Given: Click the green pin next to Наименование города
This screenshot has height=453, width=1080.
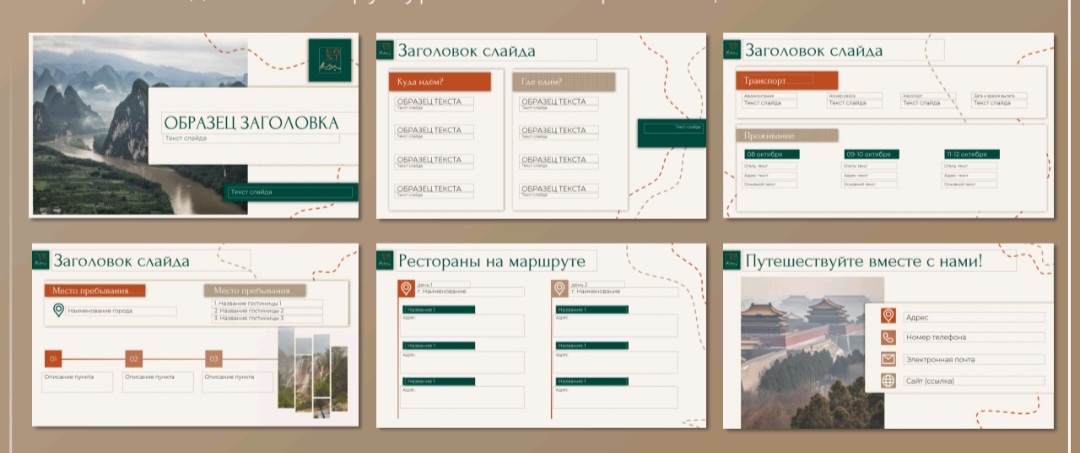Looking at the screenshot, I should click(x=59, y=310).
